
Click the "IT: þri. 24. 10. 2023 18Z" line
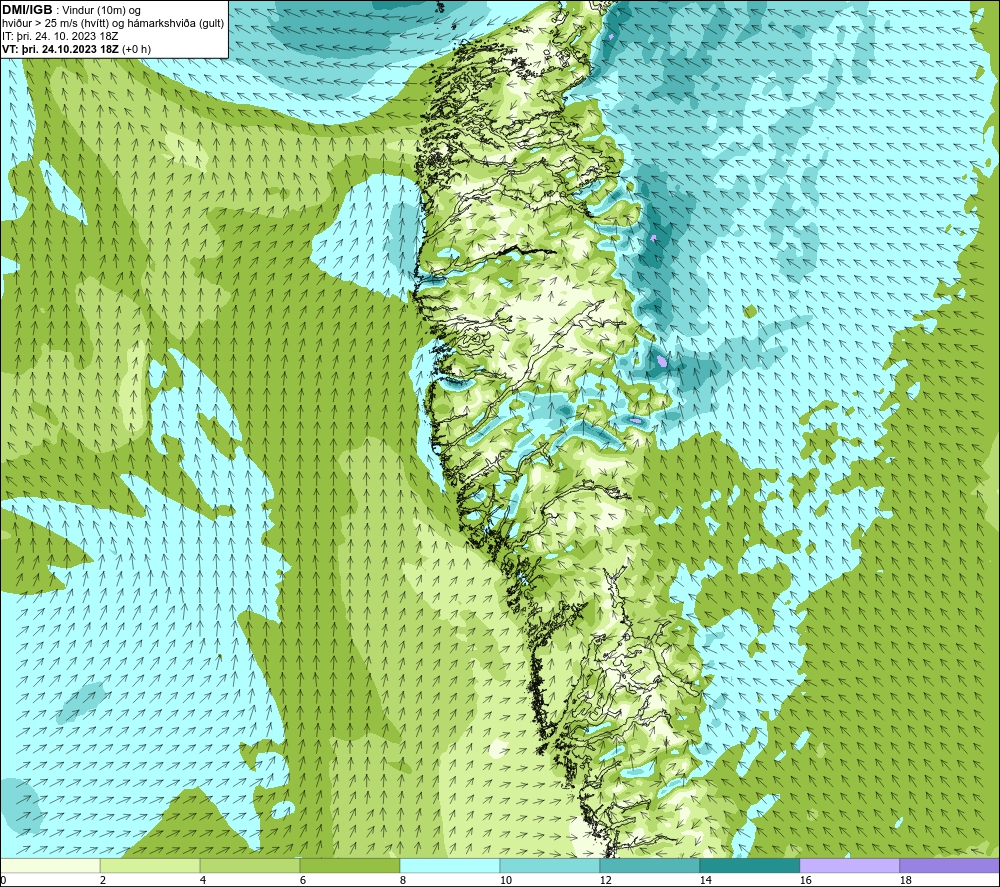click(x=60, y=36)
